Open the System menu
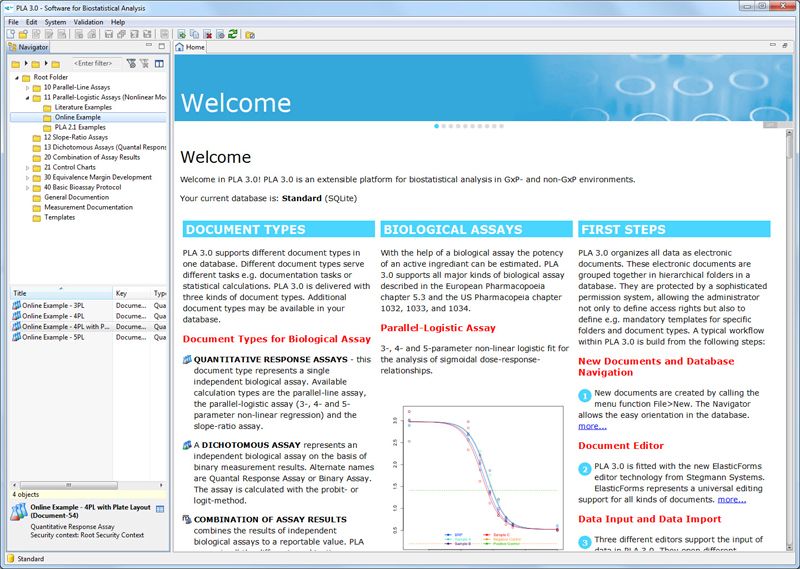800x569 pixels. pos(55,22)
